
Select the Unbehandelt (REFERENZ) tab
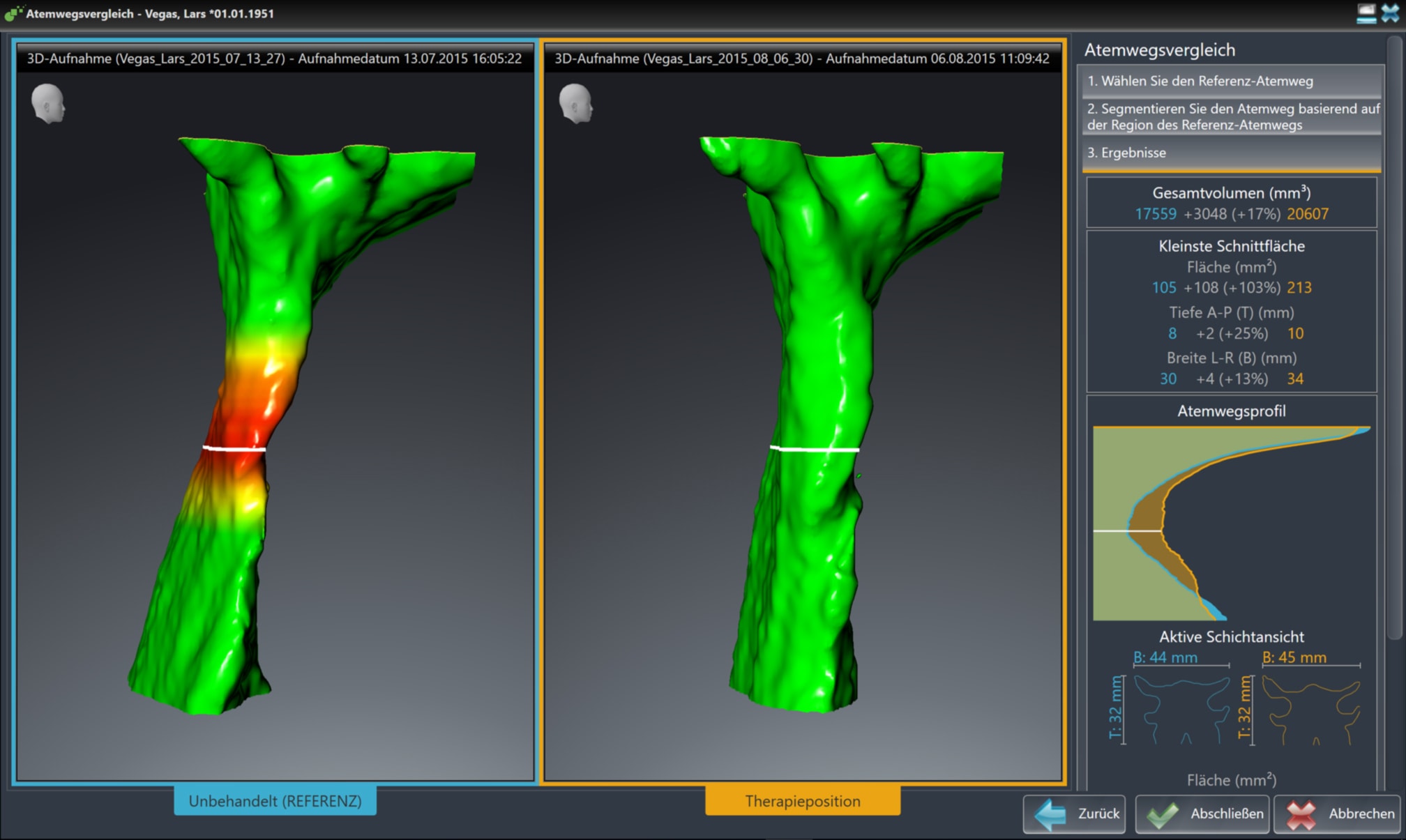(x=275, y=801)
